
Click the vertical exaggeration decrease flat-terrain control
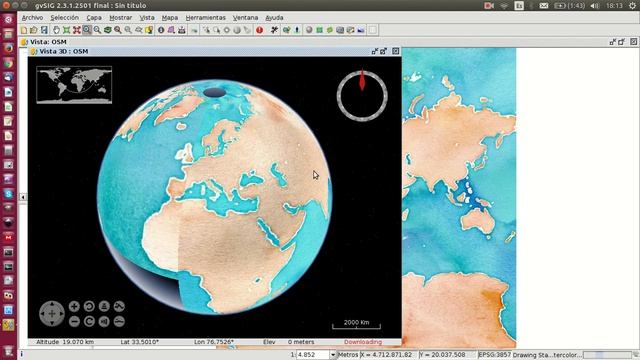click(x=119, y=322)
